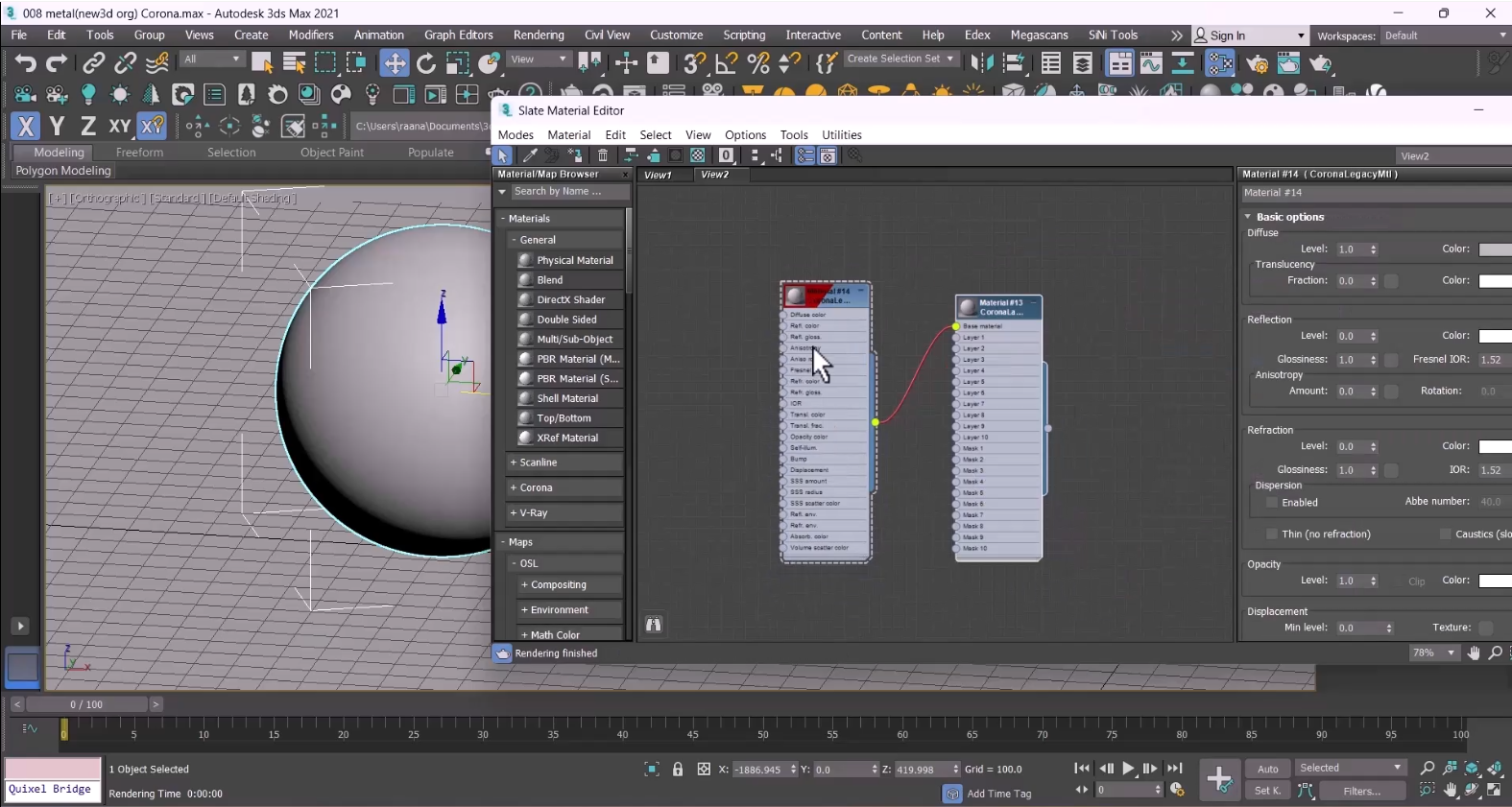This screenshot has height=807, width=1512.
Task: Restrict to X axis constraint button
Action: [x=26, y=126]
